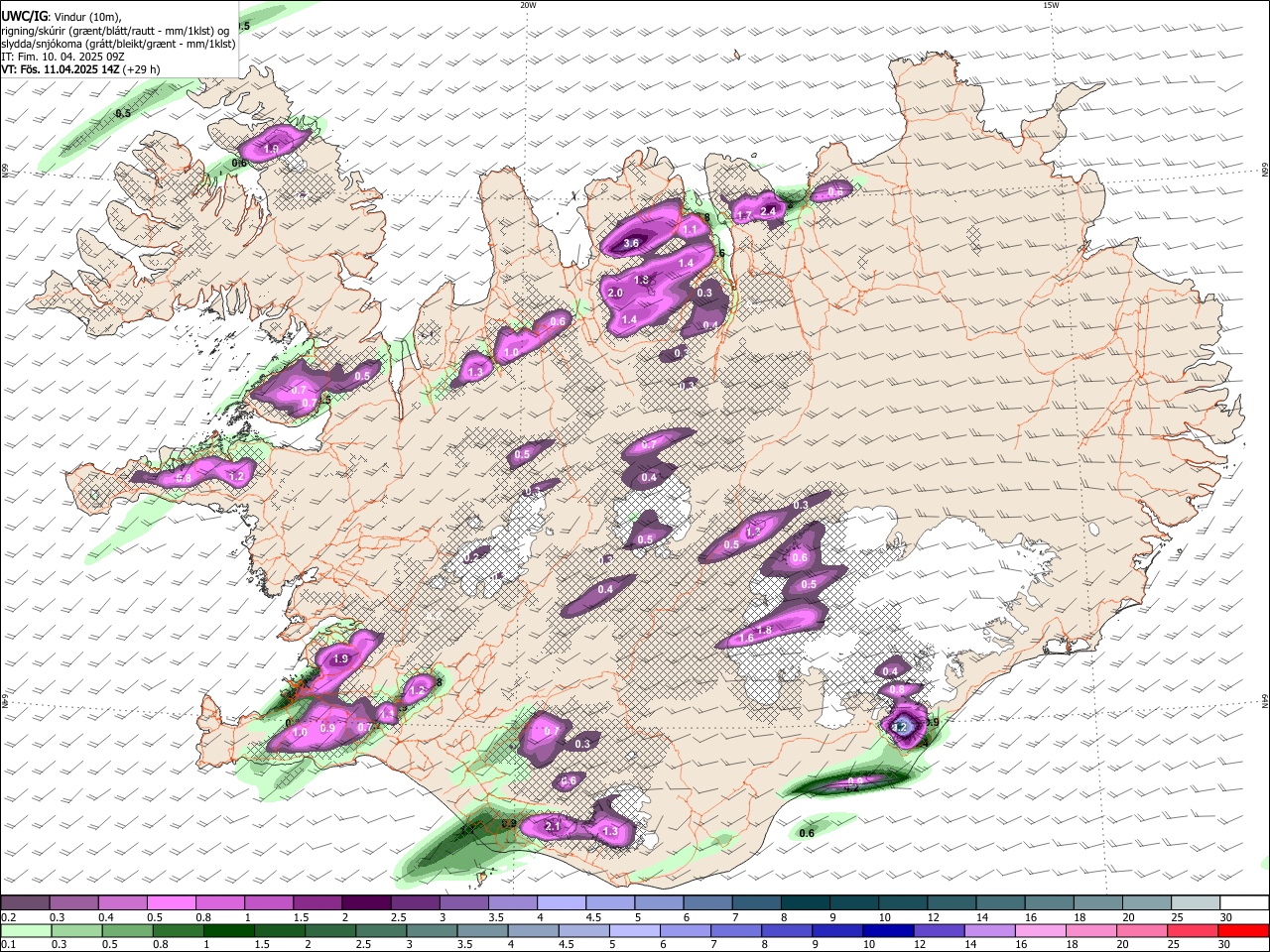Select the white swatch labeled 30 in upper legend
This screenshot has height=952, width=1270.
(1244, 903)
